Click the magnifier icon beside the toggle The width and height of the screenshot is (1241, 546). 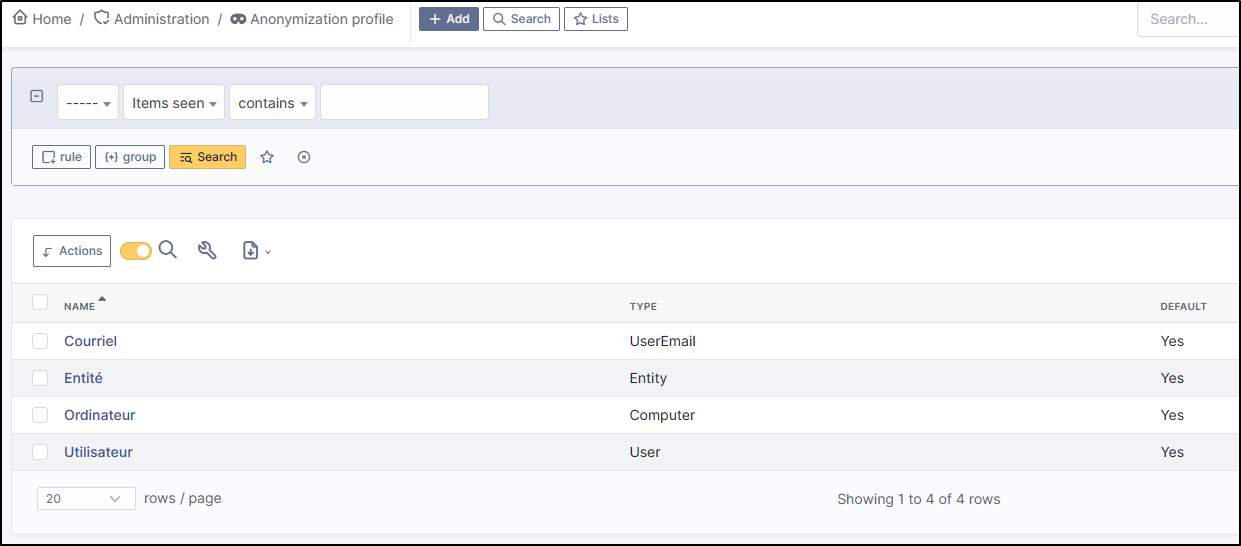(168, 250)
